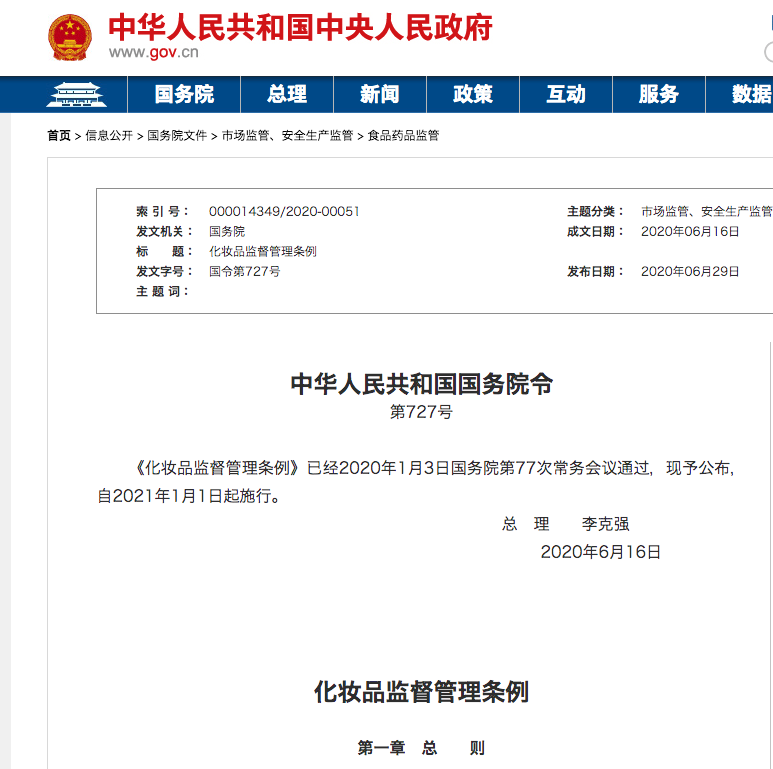
Task: Click the 市场监管、安全生产监管 breadcrumb link
Action: (287, 136)
